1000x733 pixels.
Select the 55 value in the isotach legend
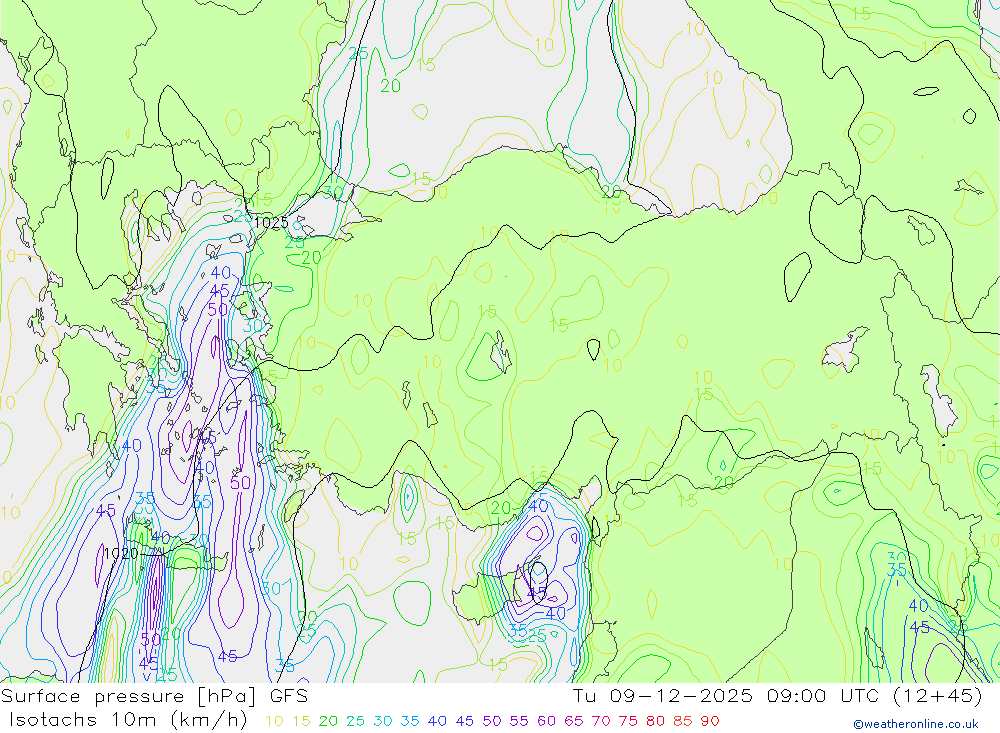(518, 721)
